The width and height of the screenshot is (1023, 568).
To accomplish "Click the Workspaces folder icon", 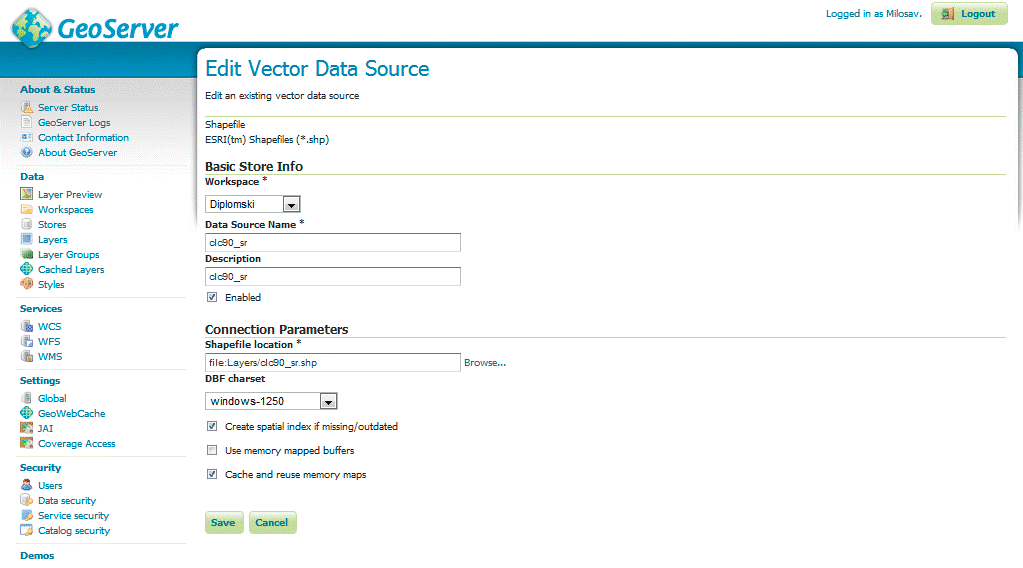I will [x=27, y=210].
